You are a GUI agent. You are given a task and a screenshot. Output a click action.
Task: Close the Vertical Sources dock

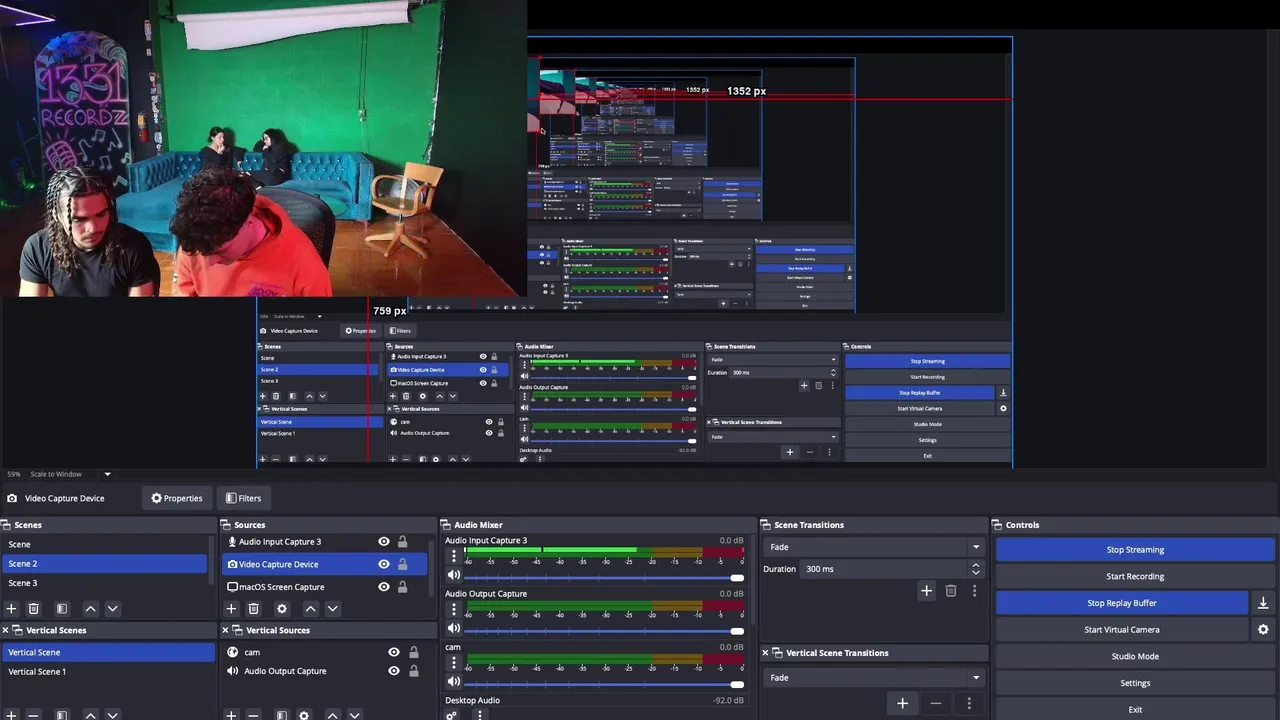tap(225, 630)
